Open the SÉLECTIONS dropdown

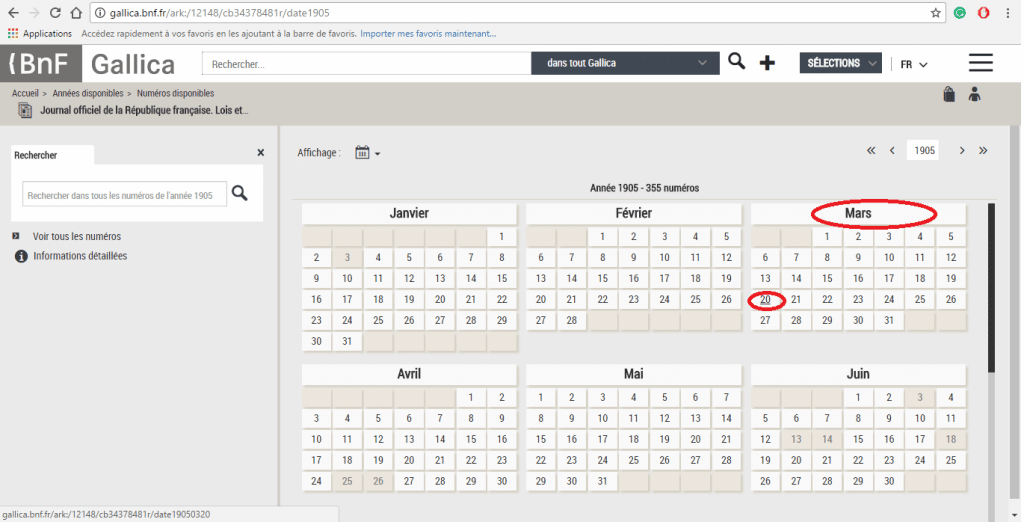coord(840,63)
